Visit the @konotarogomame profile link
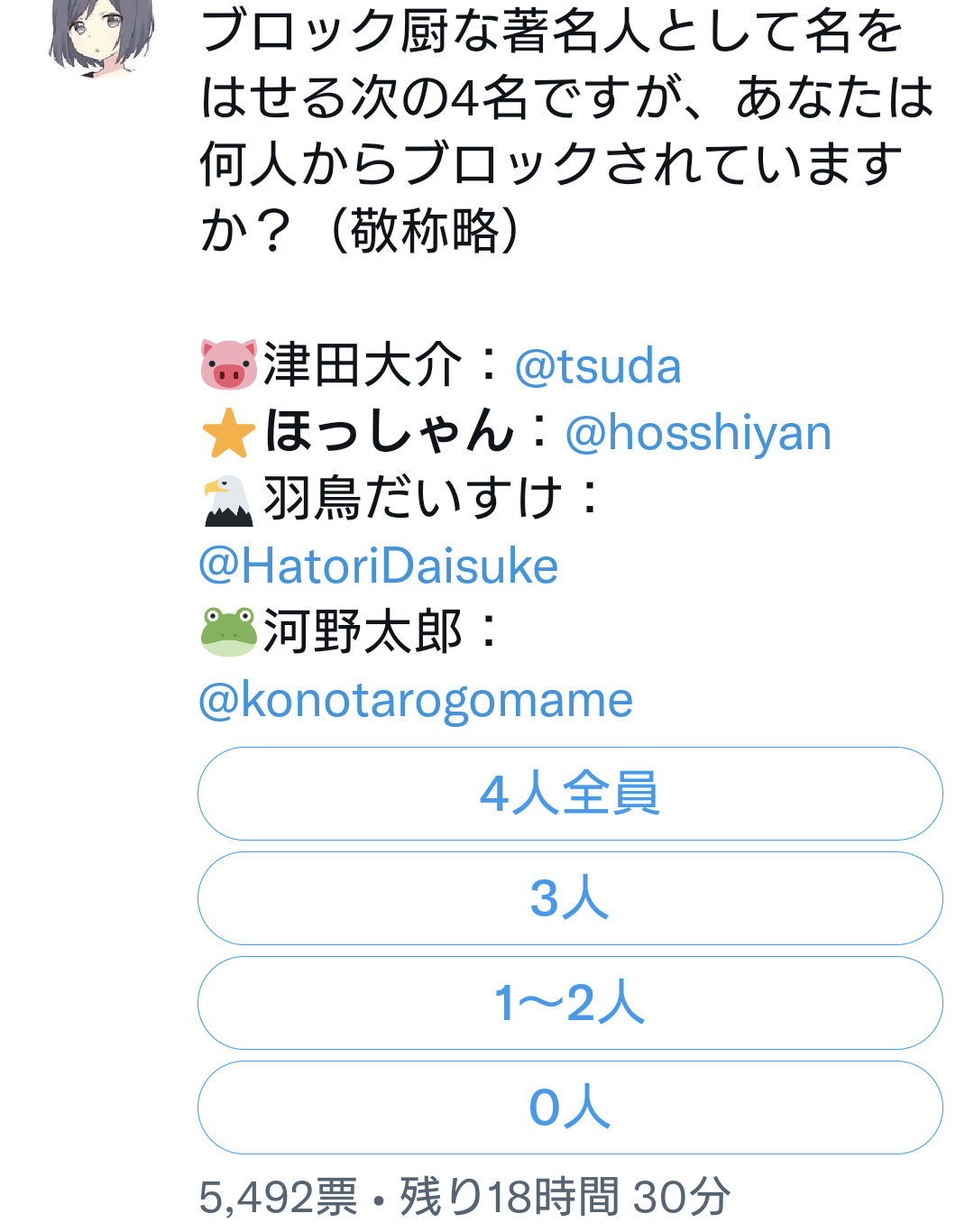Screen dimensions: 974x1232 (x=416, y=700)
